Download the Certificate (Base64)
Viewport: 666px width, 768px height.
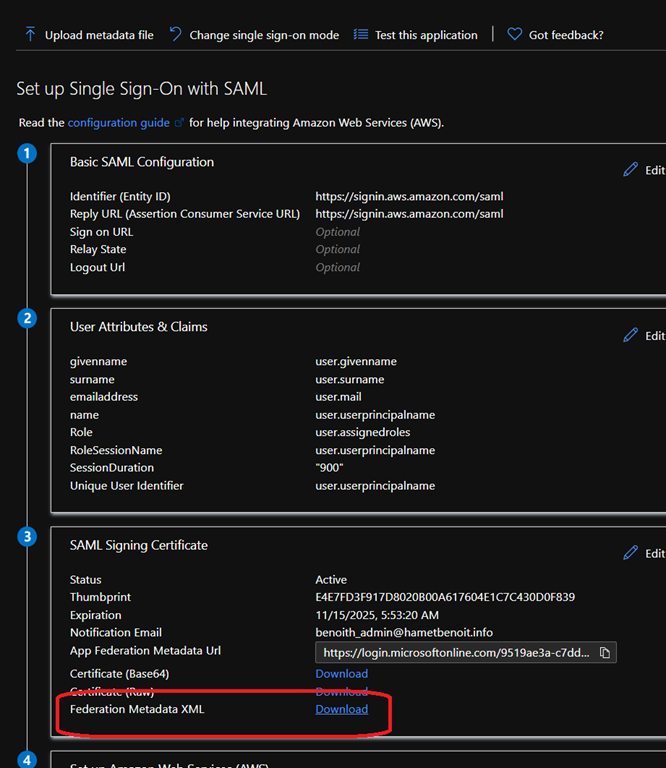341,674
